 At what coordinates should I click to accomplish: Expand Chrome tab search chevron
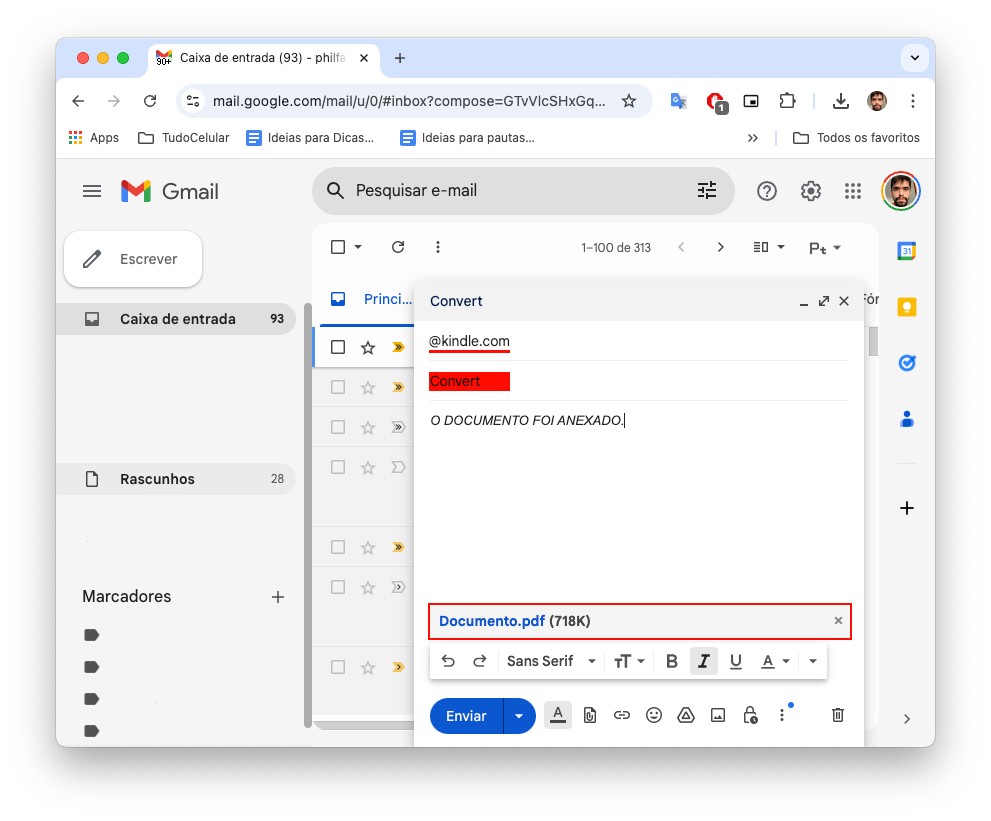(915, 58)
